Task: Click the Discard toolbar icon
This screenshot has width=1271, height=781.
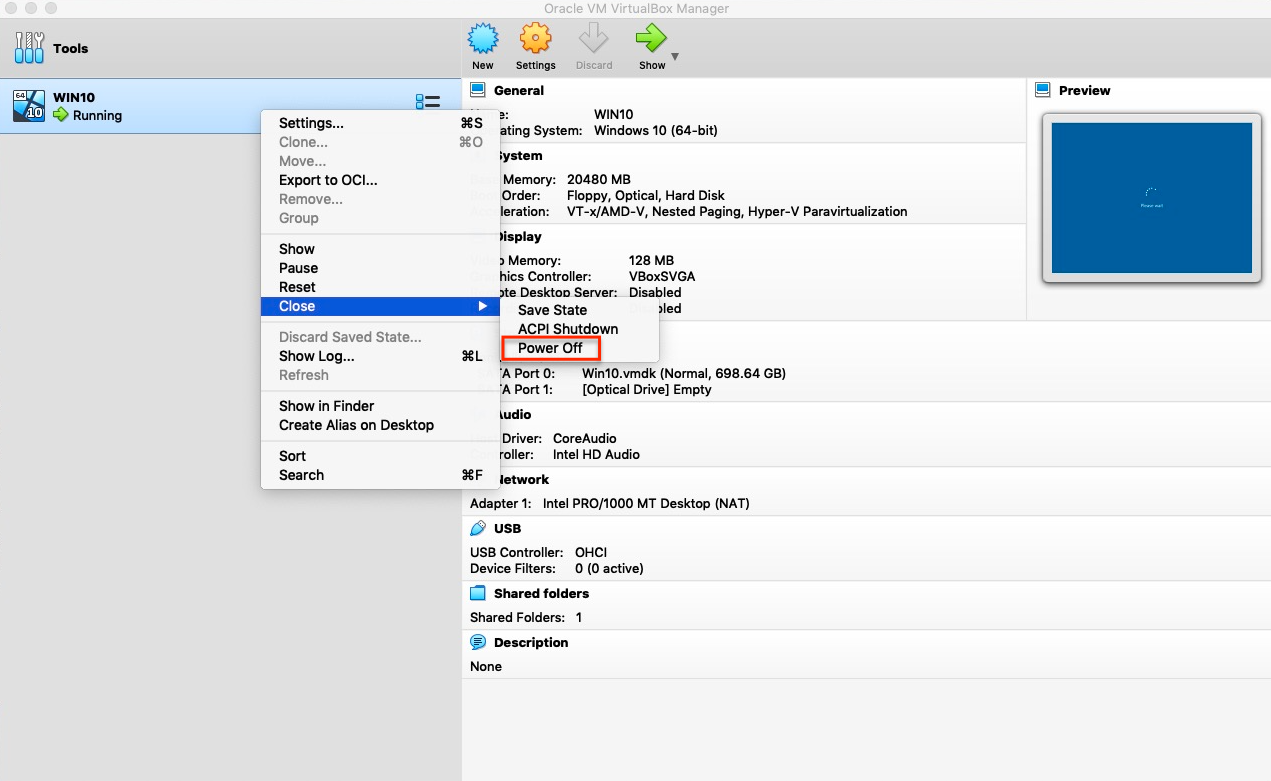Action: [594, 39]
